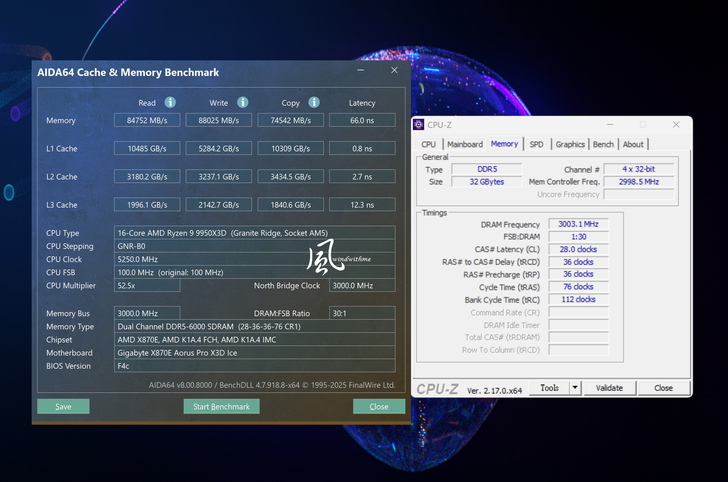Show the About tab
This screenshot has height=482, width=728.
tap(633, 144)
